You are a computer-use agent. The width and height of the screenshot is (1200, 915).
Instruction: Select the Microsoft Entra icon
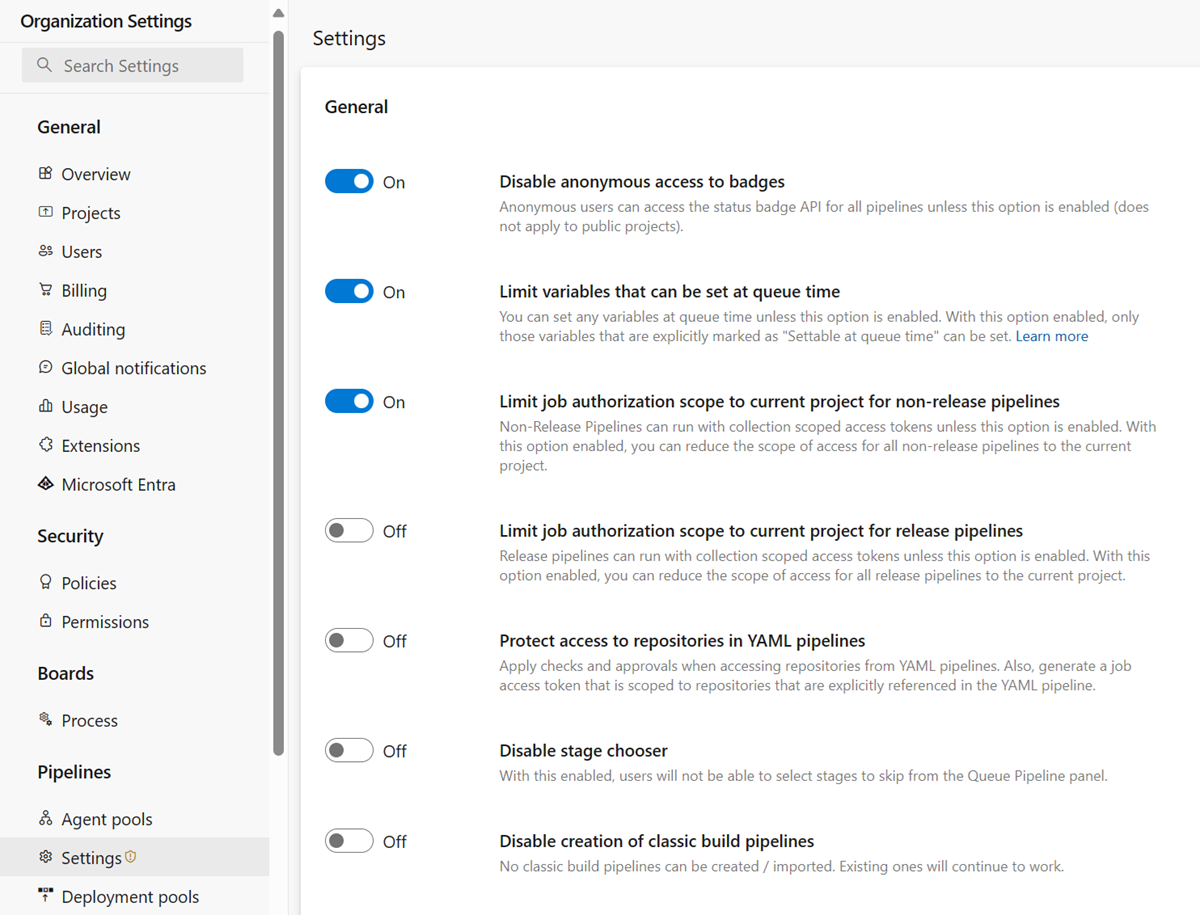point(46,484)
